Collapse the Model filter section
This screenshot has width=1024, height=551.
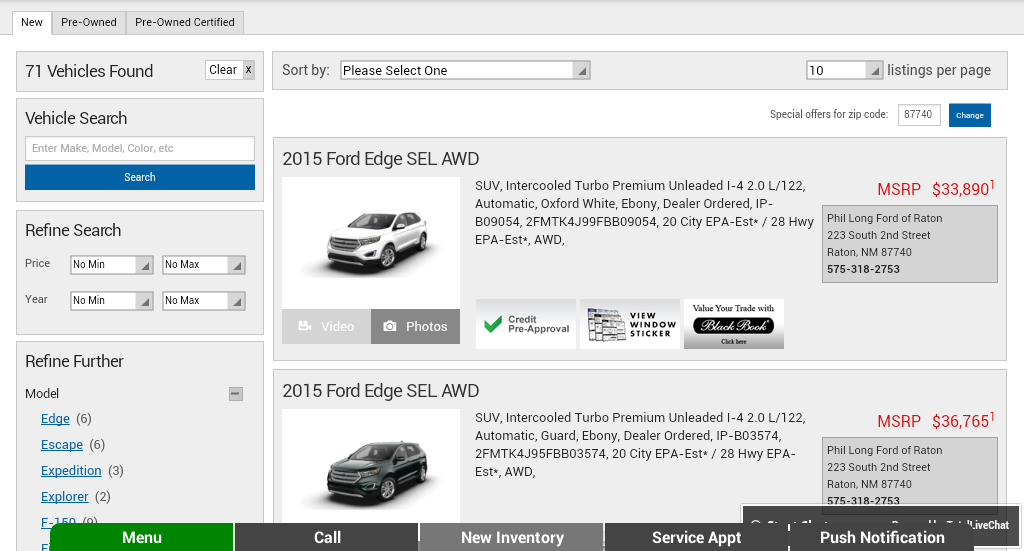tap(236, 394)
